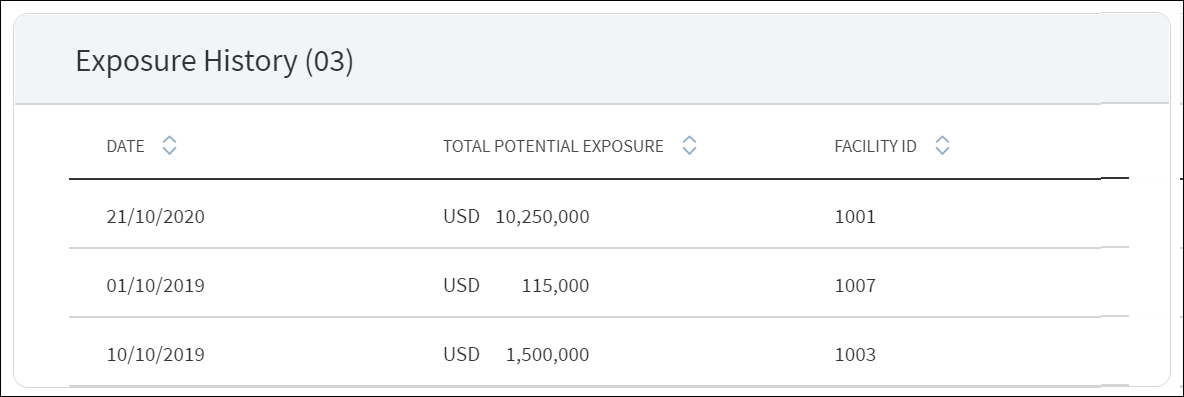Viewport: 1184px width, 397px height.
Task: Open facility ID 1001
Action: tap(856, 217)
